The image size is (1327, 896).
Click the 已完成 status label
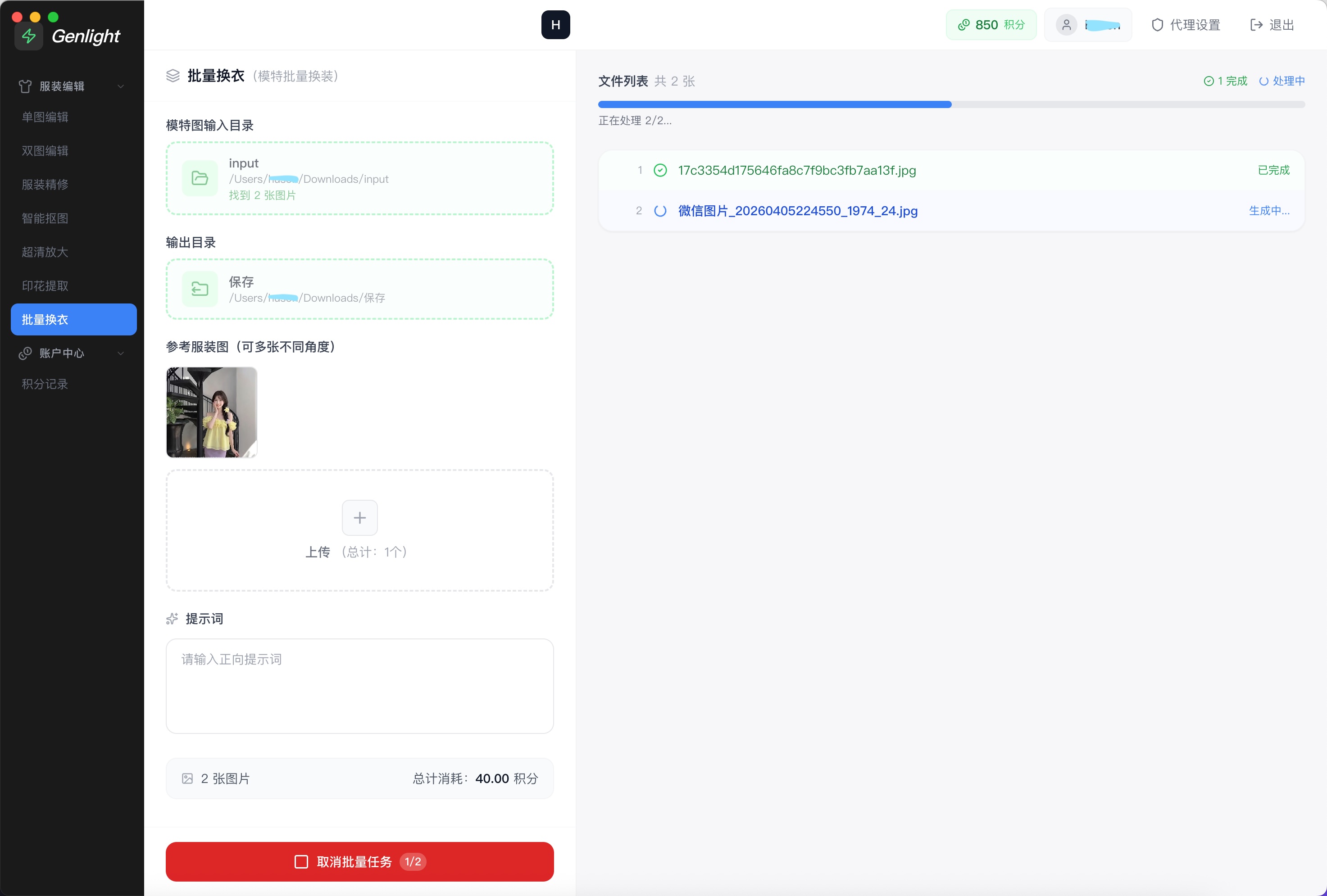(x=1274, y=170)
